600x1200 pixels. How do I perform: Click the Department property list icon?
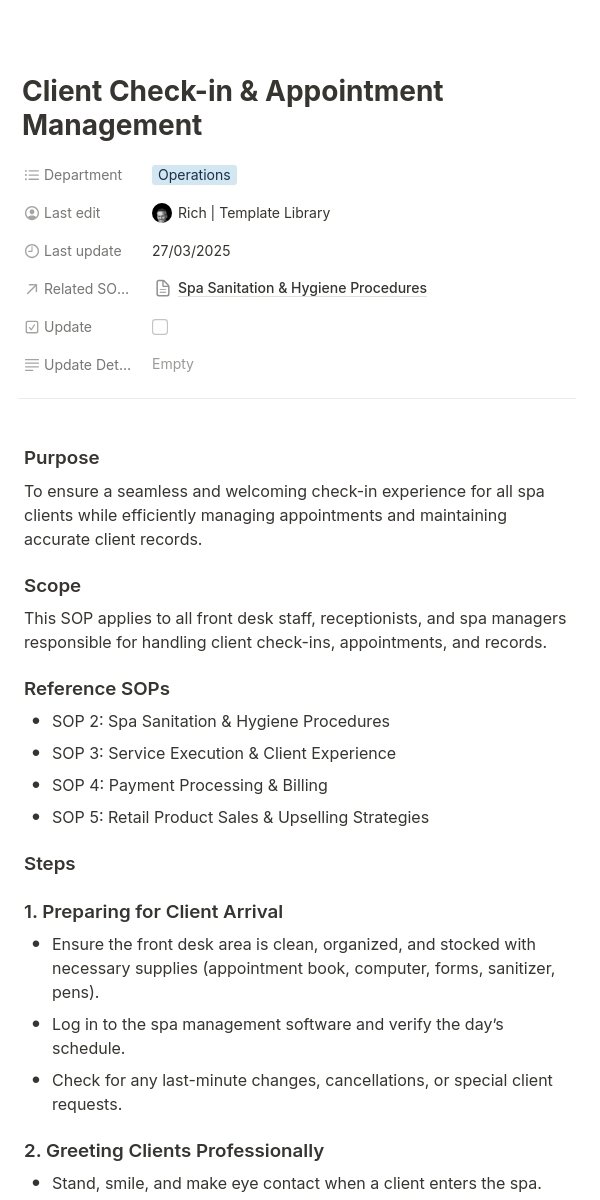click(32, 175)
